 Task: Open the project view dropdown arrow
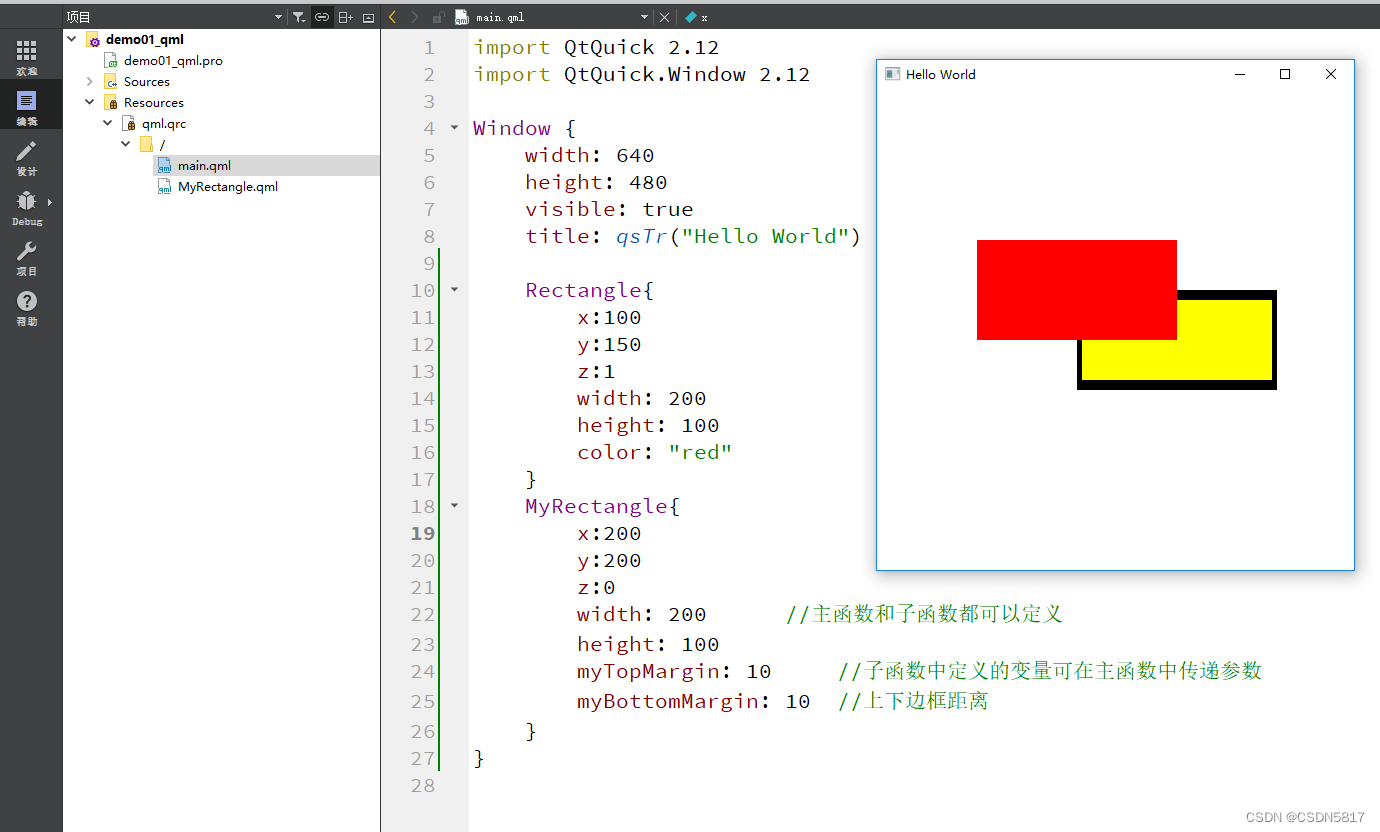[x=278, y=17]
